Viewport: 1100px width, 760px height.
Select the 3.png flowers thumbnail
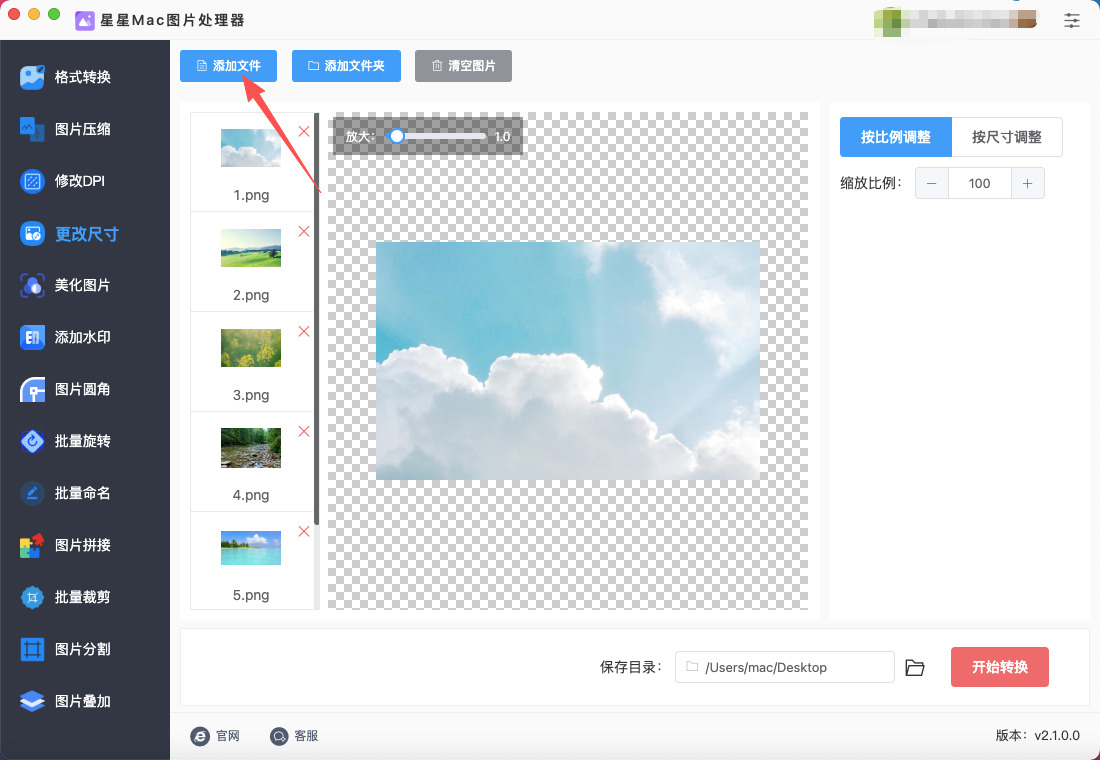[250, 347]
